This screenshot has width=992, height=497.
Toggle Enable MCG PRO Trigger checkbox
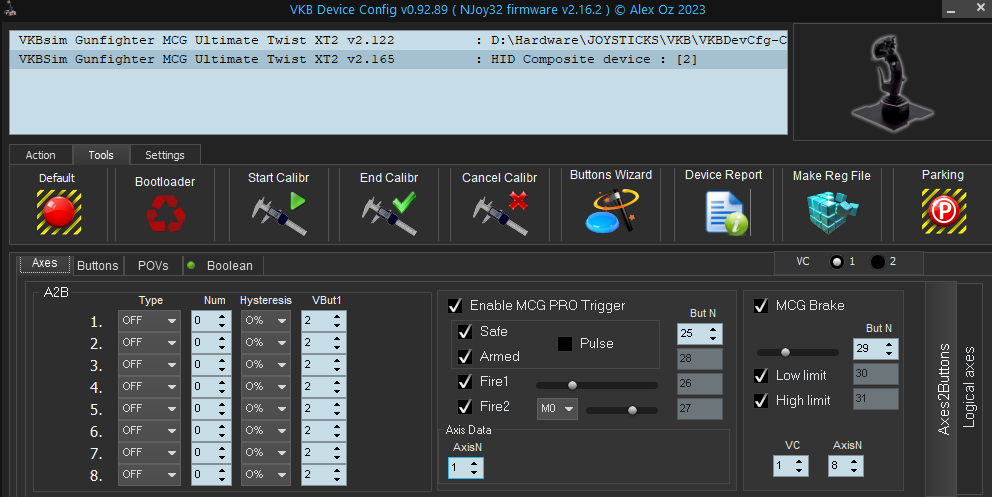[455, 306]
